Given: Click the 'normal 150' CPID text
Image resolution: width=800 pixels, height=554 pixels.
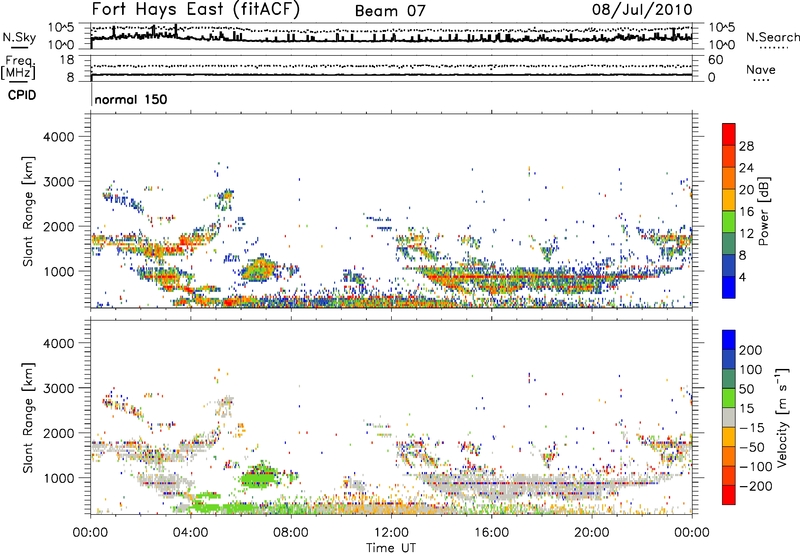Looking at the screenshot, I should [131, 99].
